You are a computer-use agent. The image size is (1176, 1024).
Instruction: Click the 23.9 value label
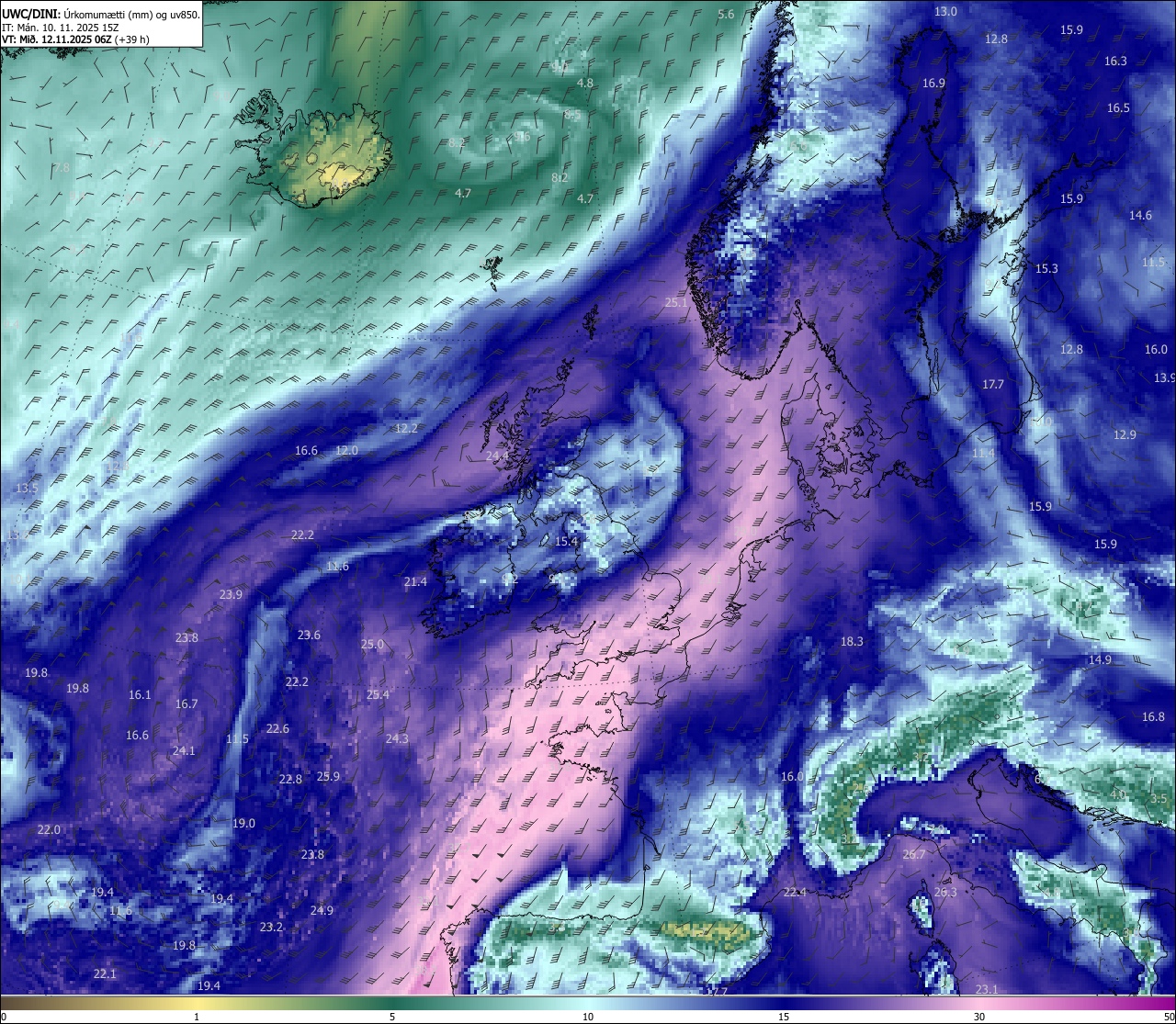pyautogui.click(x=231, y=594)
